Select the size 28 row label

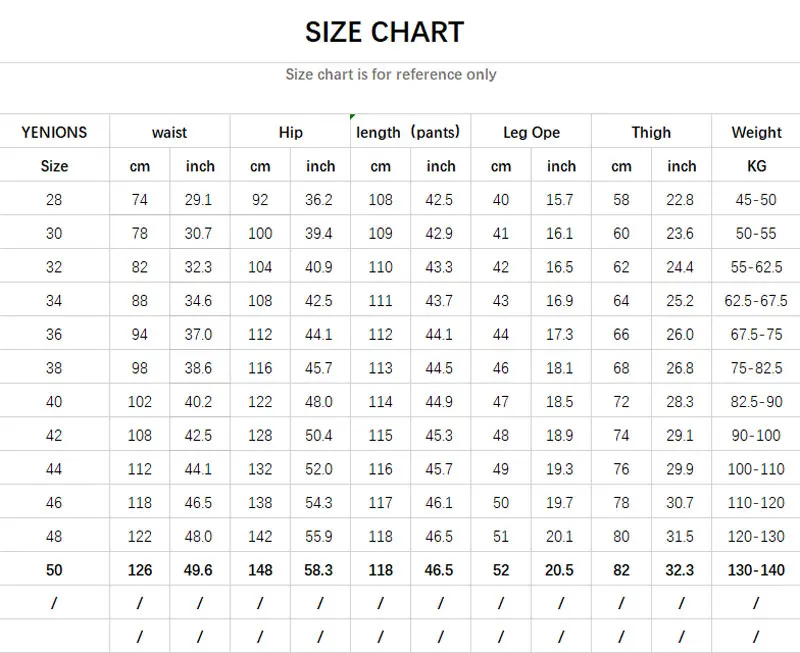coord(54,200)
